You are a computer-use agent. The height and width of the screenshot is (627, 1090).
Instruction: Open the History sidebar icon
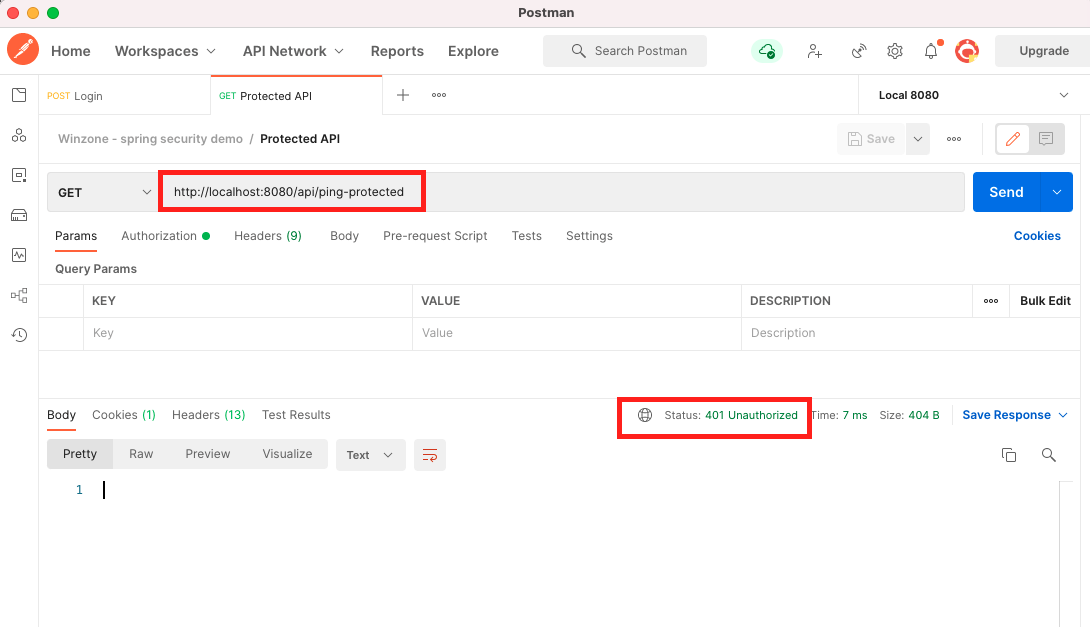click(x=19, y=335)
